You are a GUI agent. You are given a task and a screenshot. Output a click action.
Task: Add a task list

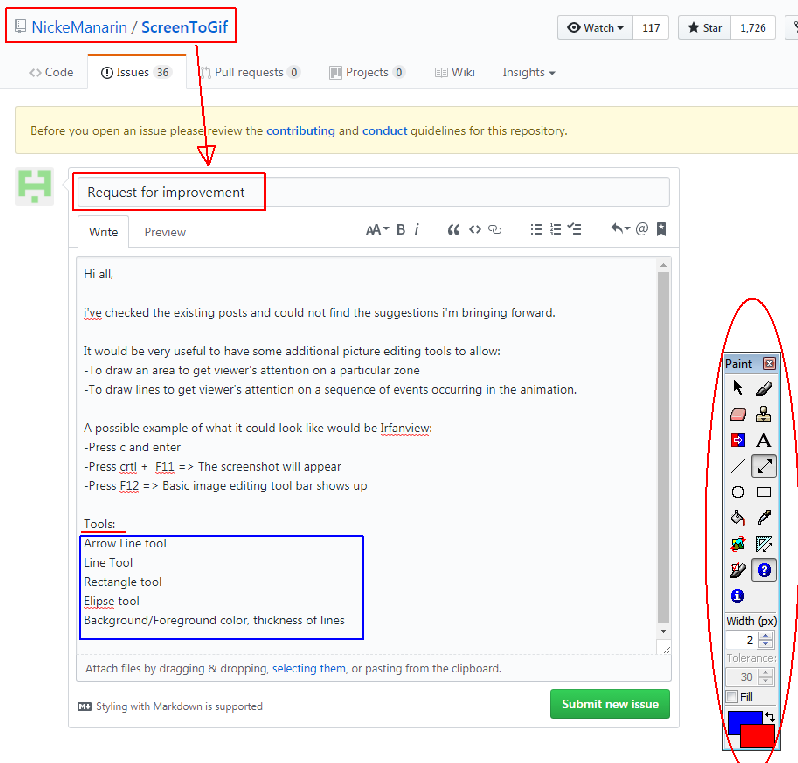575,230
